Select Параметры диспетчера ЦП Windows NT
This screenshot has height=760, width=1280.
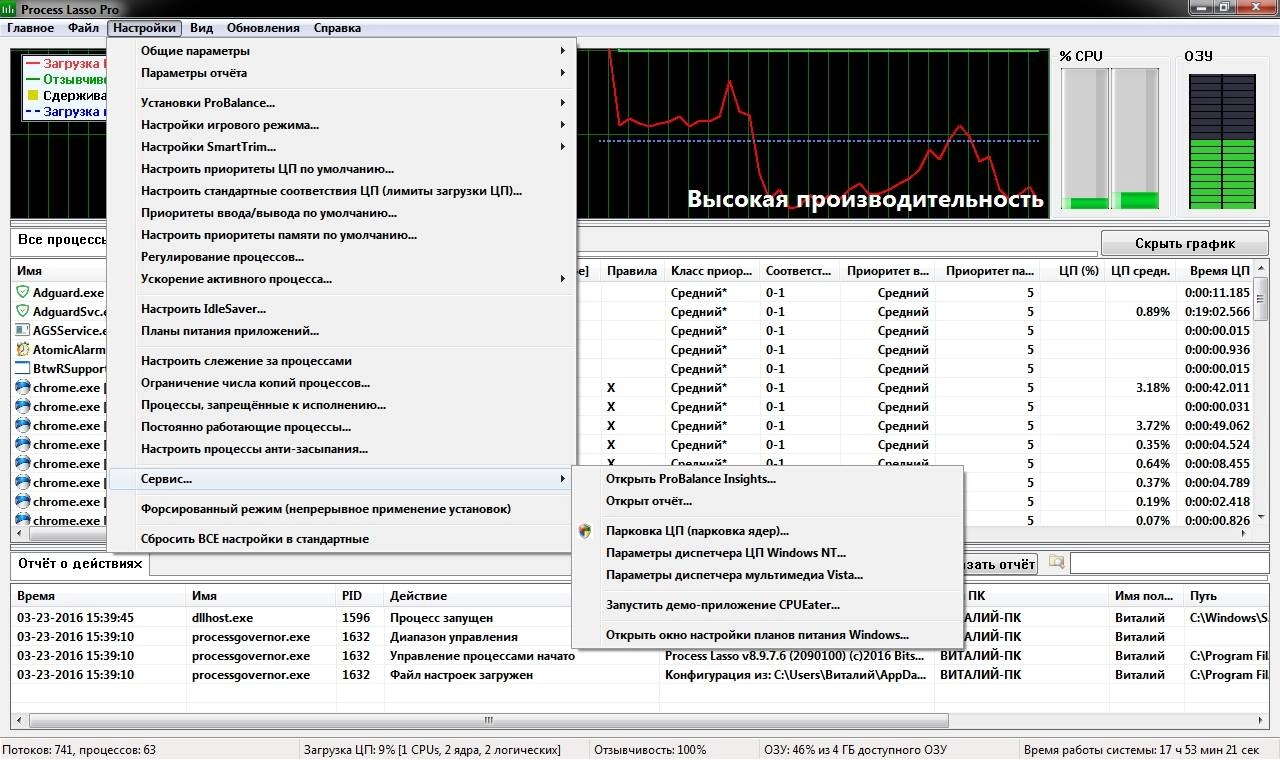point(767,553)
